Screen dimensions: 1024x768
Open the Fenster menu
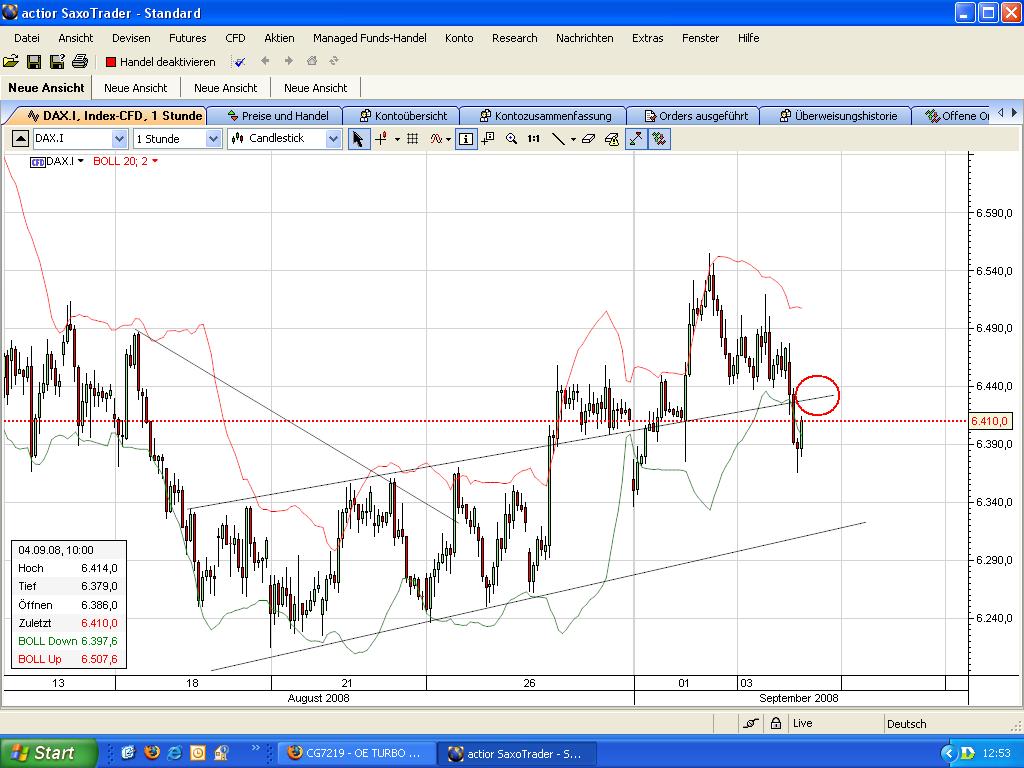700,38
